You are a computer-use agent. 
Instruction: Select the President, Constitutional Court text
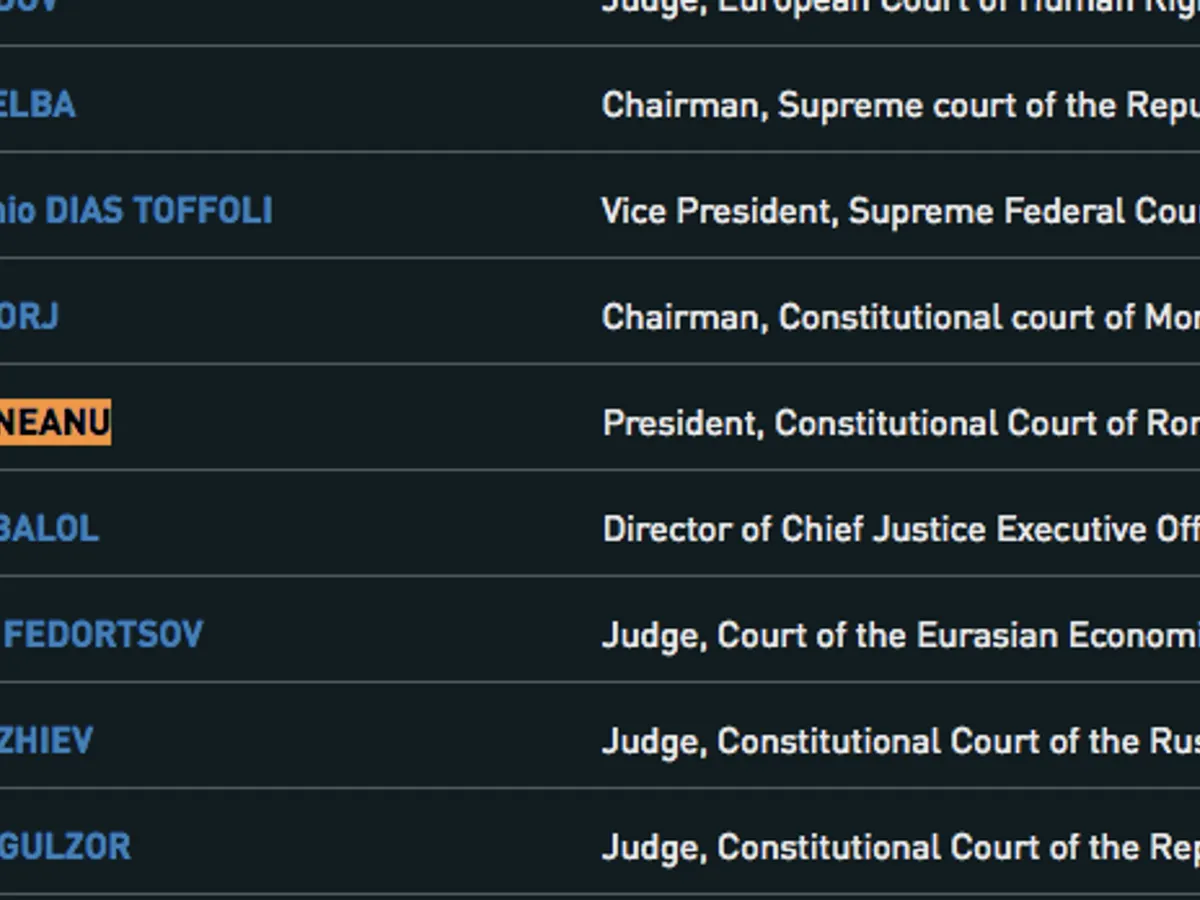pos(900,423)
